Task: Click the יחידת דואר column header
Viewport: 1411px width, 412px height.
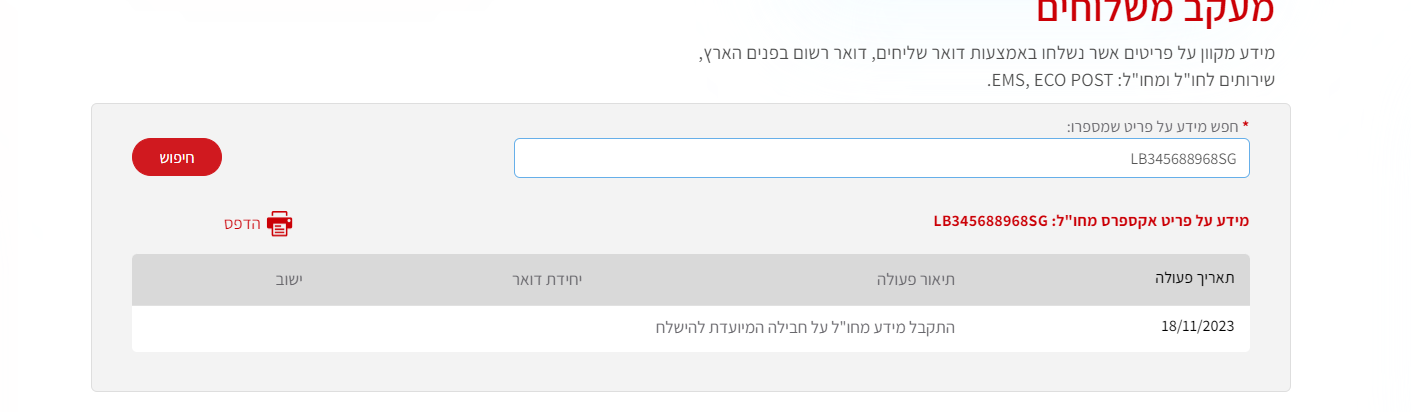Action: coord(546,279)
